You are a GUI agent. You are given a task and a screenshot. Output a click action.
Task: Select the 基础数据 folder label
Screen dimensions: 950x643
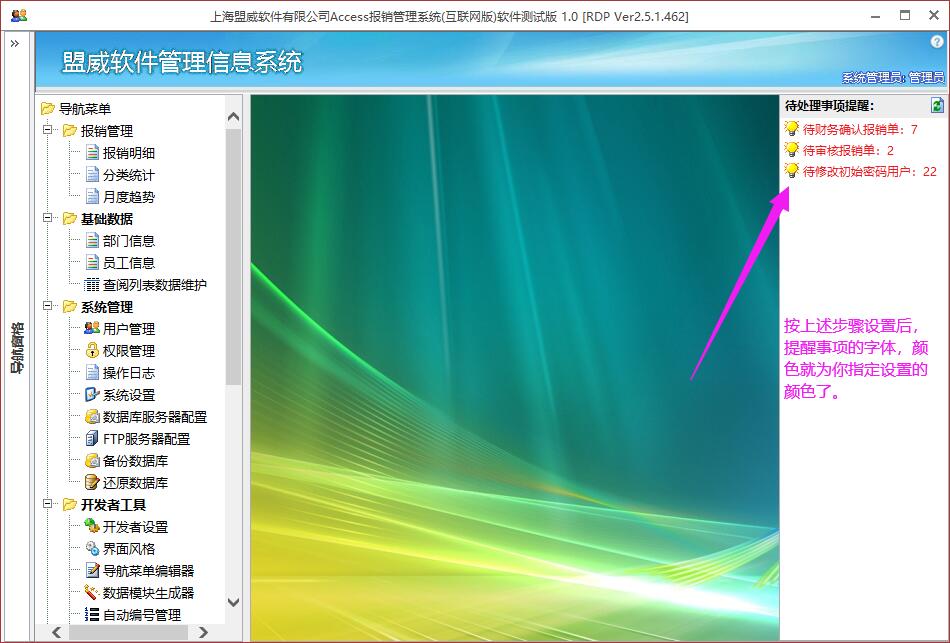click(107, 219)
